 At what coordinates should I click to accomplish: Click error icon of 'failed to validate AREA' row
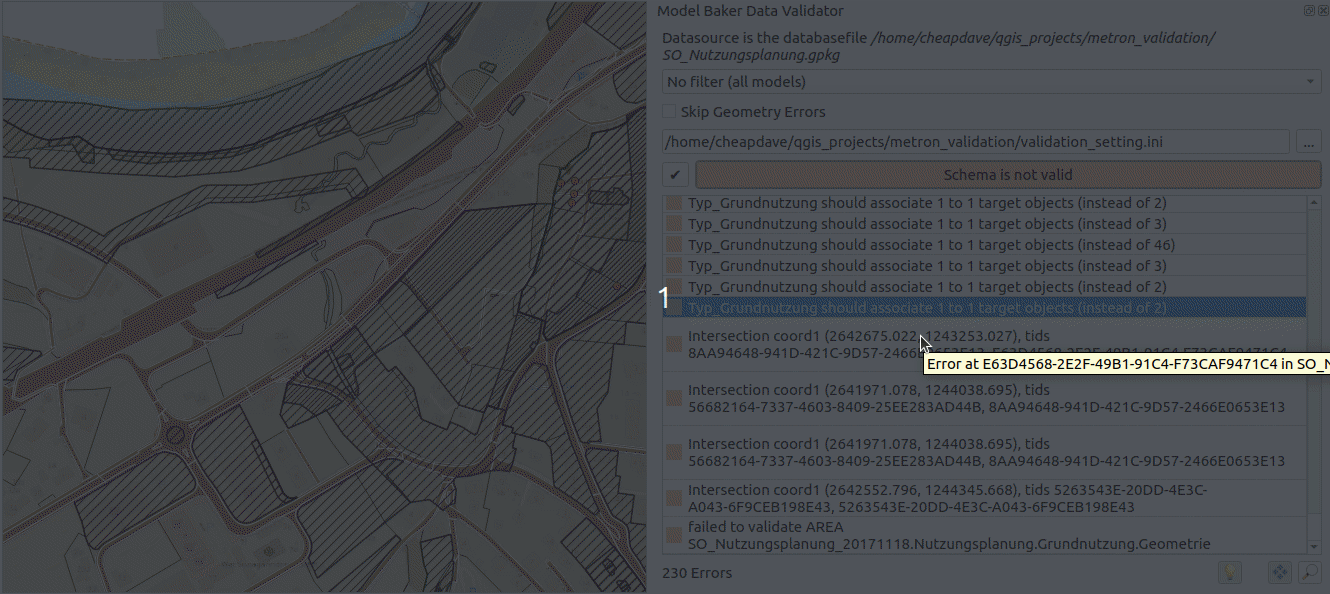tap(675, 536)
